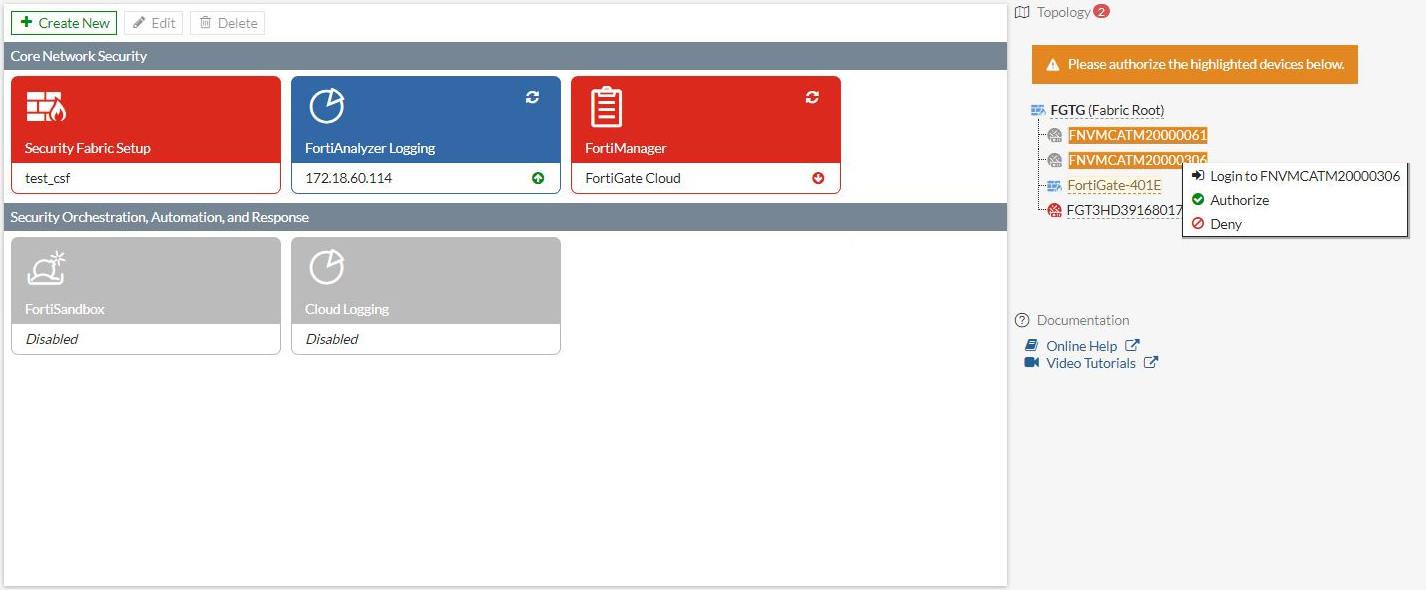
Task: Click the red icon beside FGT3HD39168017
Action: pyautogui.click(x=1054, y=210)
